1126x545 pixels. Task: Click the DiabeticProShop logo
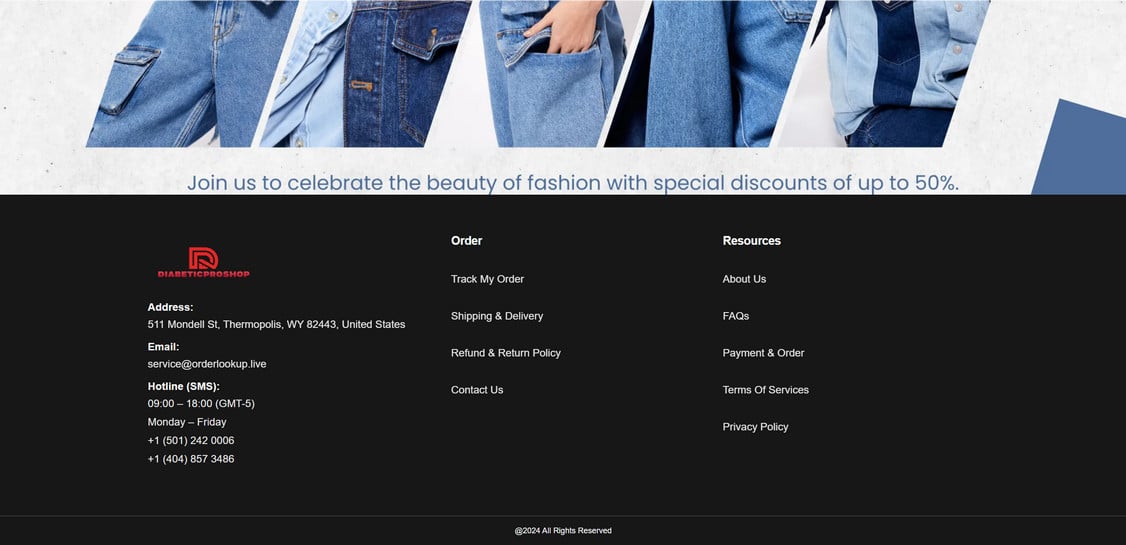click(x=203, y=263)
